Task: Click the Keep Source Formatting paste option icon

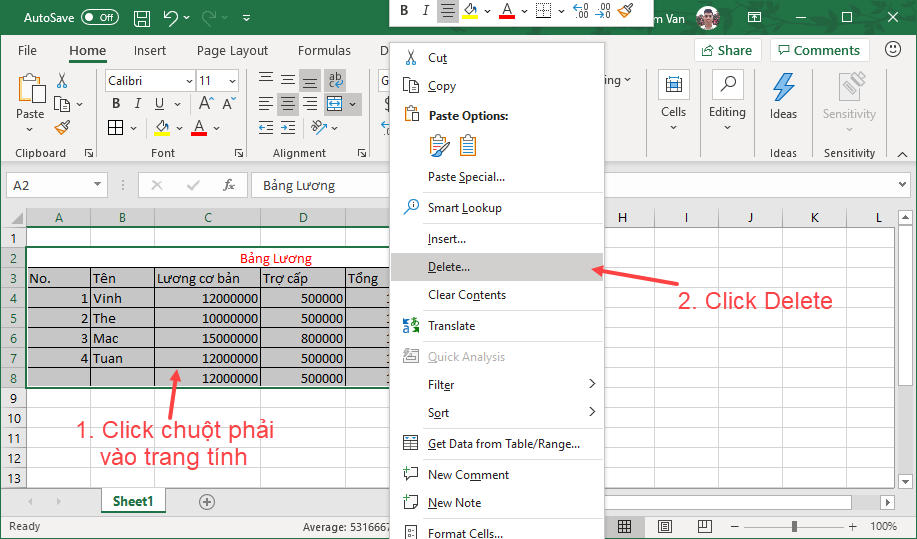Action: click(439, 146)
